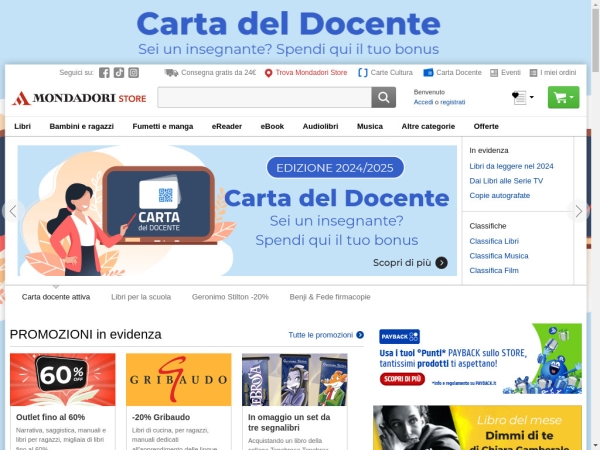Screen dimensions: 600x450
Task: Click Scopri di più on banner
Action: [x=402, y=263]
